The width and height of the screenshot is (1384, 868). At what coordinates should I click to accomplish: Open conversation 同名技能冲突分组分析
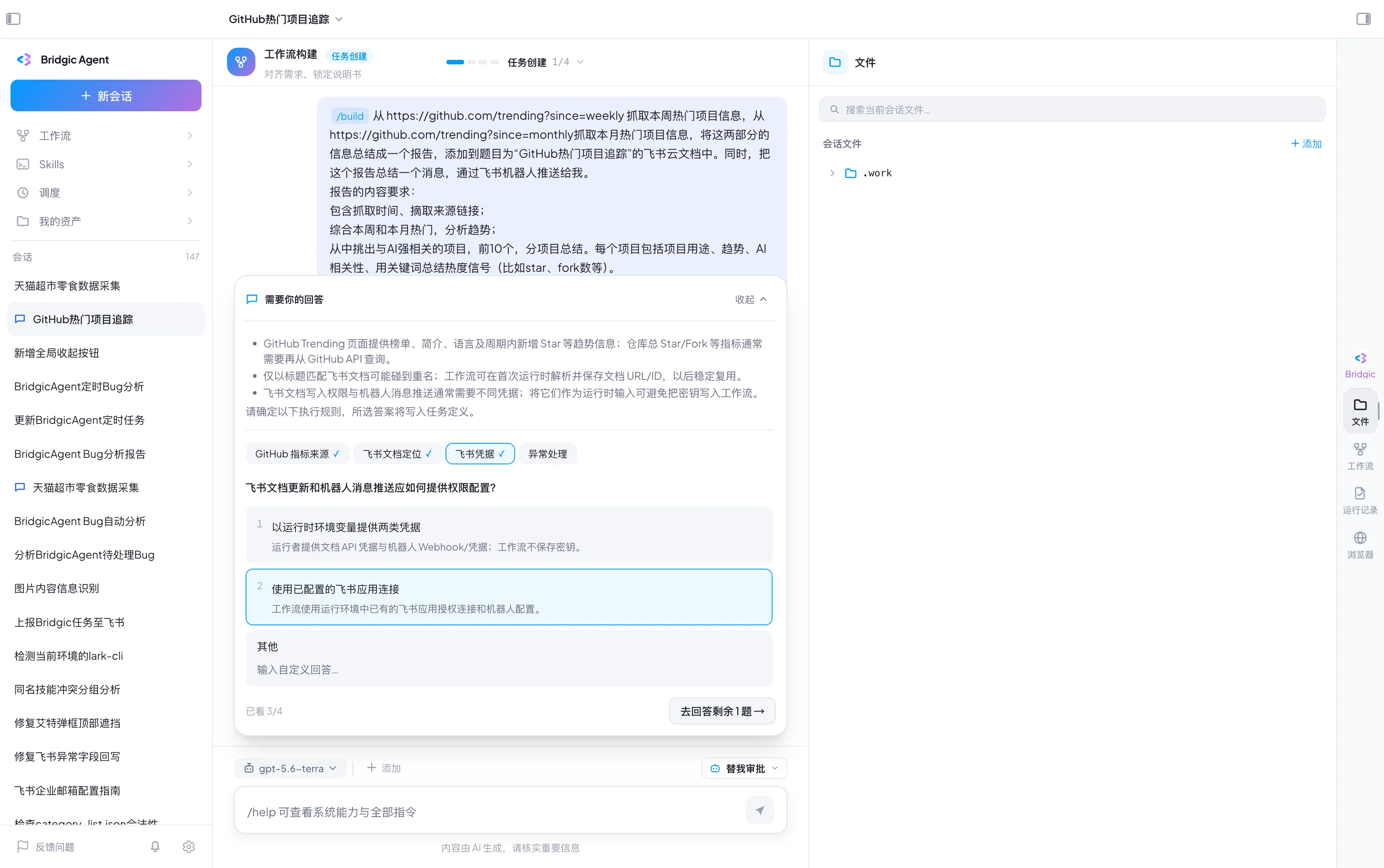tap(106, 689)
